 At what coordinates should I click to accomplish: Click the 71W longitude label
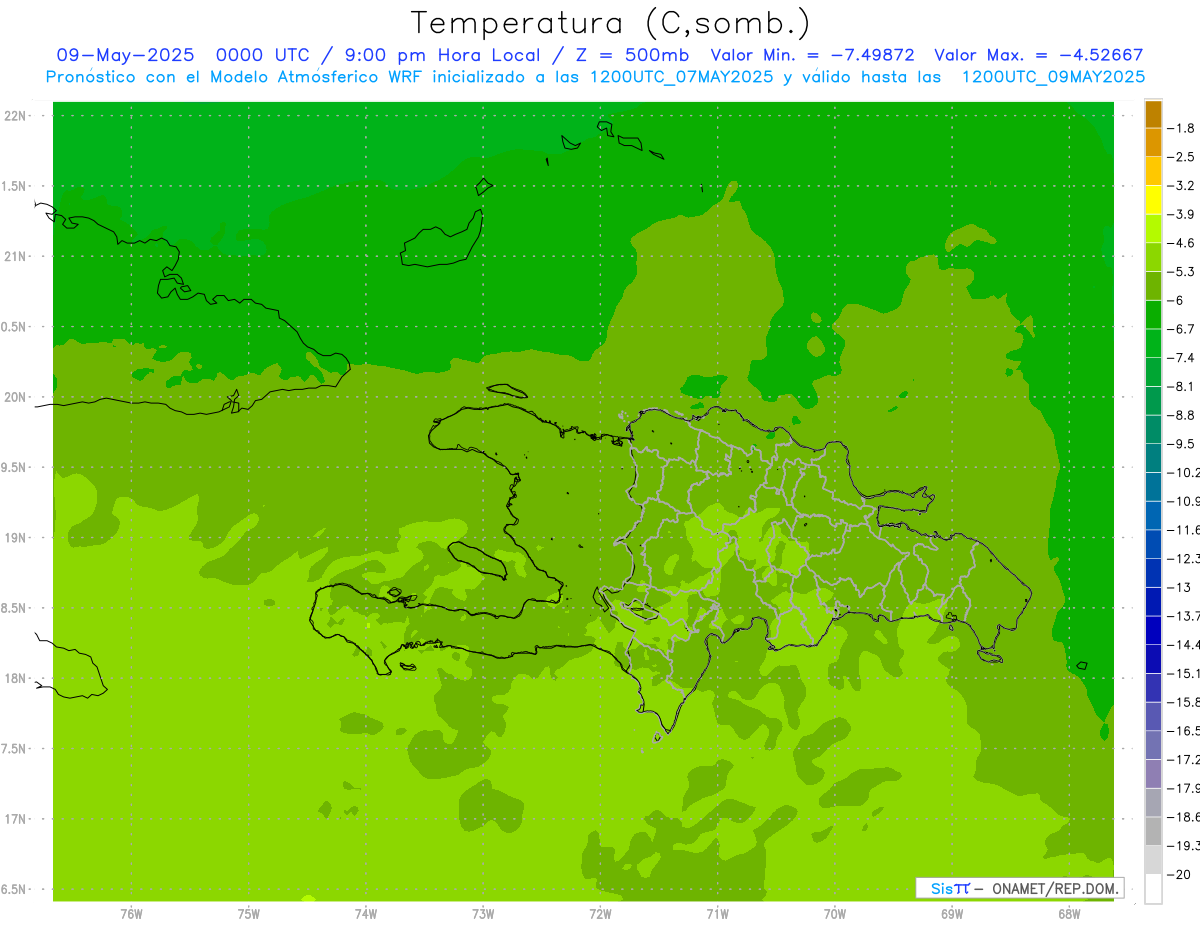[x=717, y=914]
